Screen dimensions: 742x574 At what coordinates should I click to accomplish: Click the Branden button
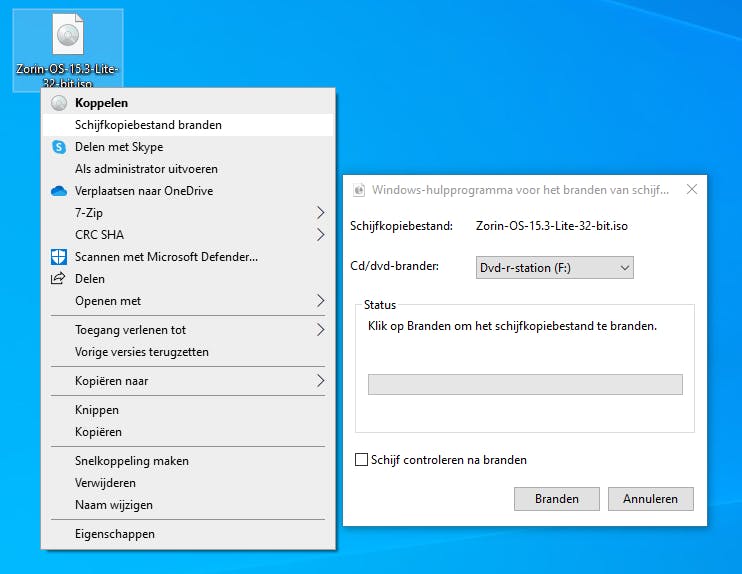tap(556, 499)
